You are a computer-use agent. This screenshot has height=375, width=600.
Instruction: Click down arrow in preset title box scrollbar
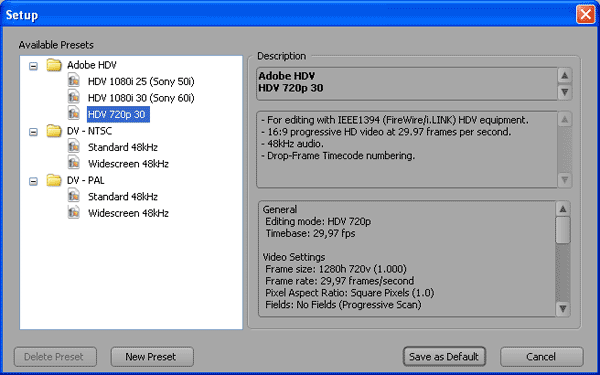(565, 92)
